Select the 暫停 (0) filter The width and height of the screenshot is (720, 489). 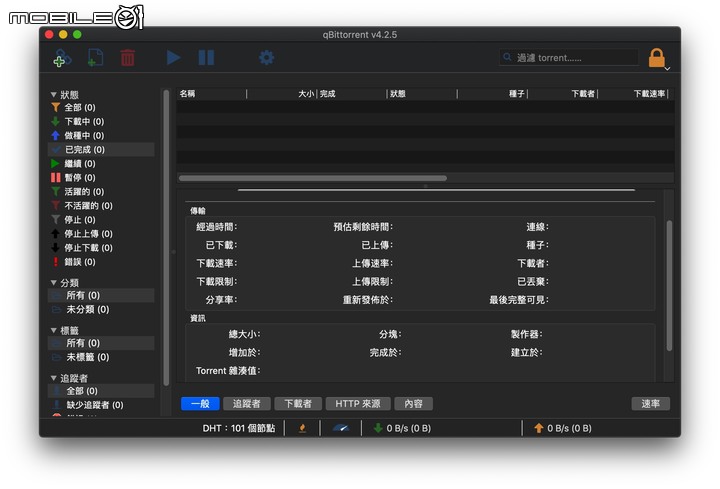[101, 178]
